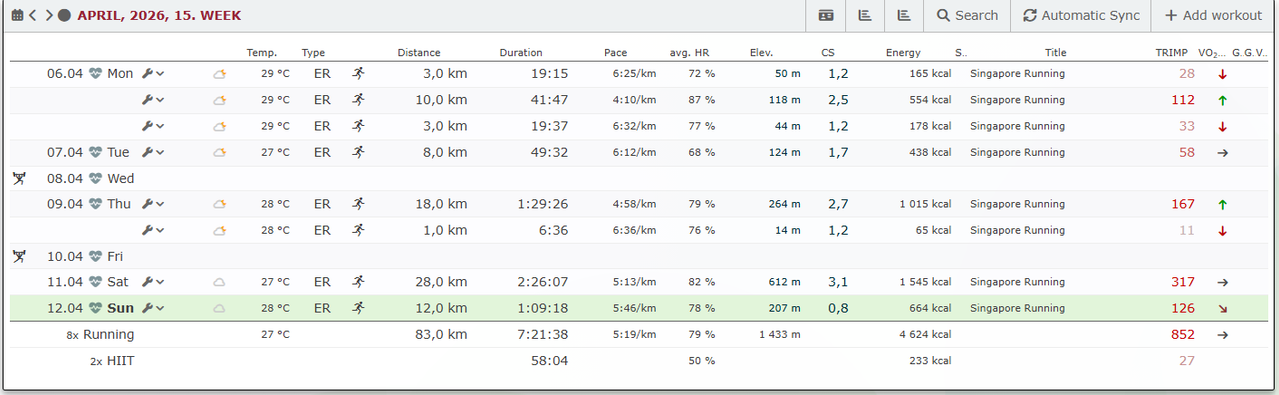Open the Search button
The width and height of the screenshot is (1279, 395).
click(x=967, y=15)
